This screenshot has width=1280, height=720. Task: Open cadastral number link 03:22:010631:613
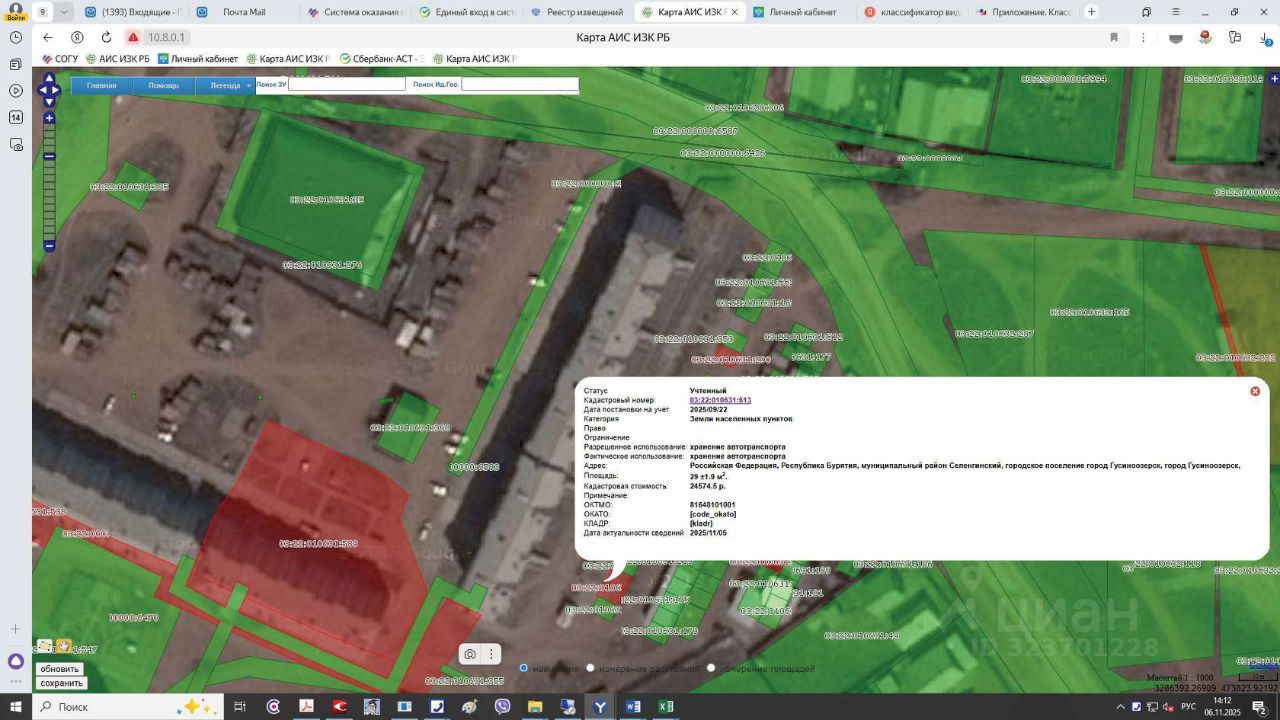point(720,400)
